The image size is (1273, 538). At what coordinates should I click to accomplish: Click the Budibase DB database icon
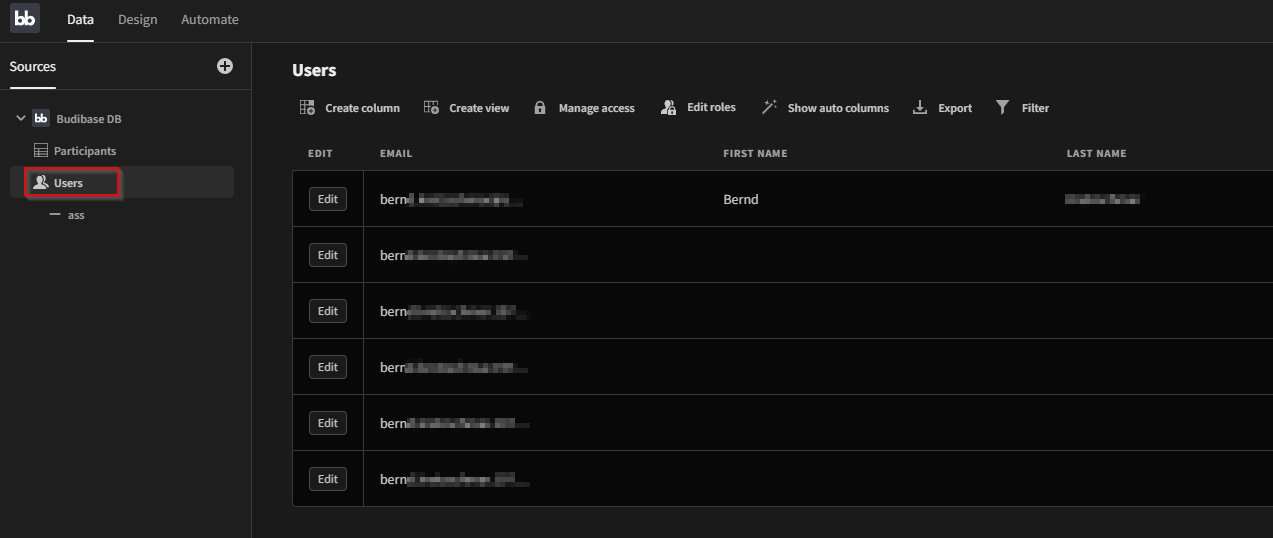coord(41,118)
